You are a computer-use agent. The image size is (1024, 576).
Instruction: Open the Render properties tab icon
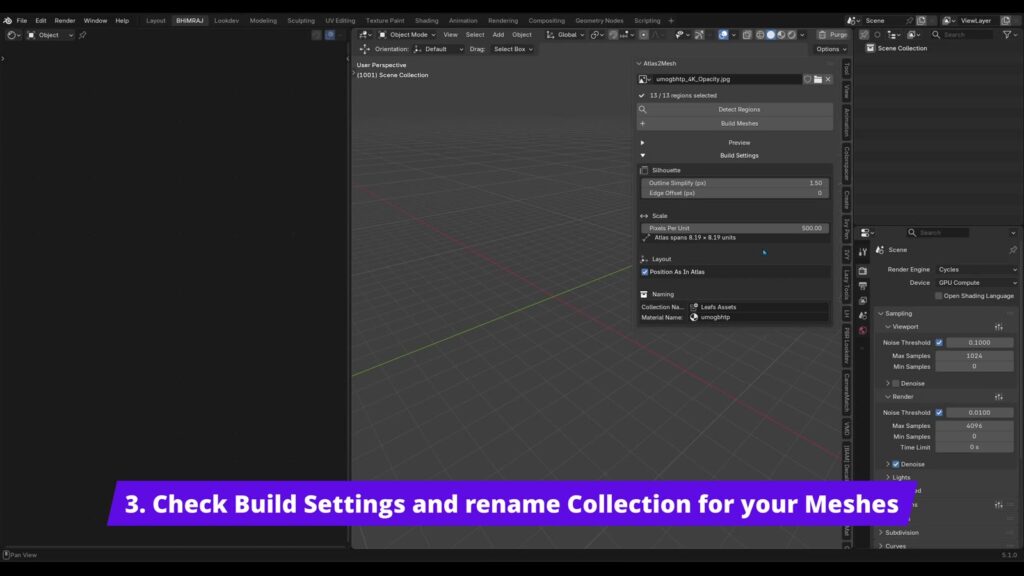(x=863, y=270)
